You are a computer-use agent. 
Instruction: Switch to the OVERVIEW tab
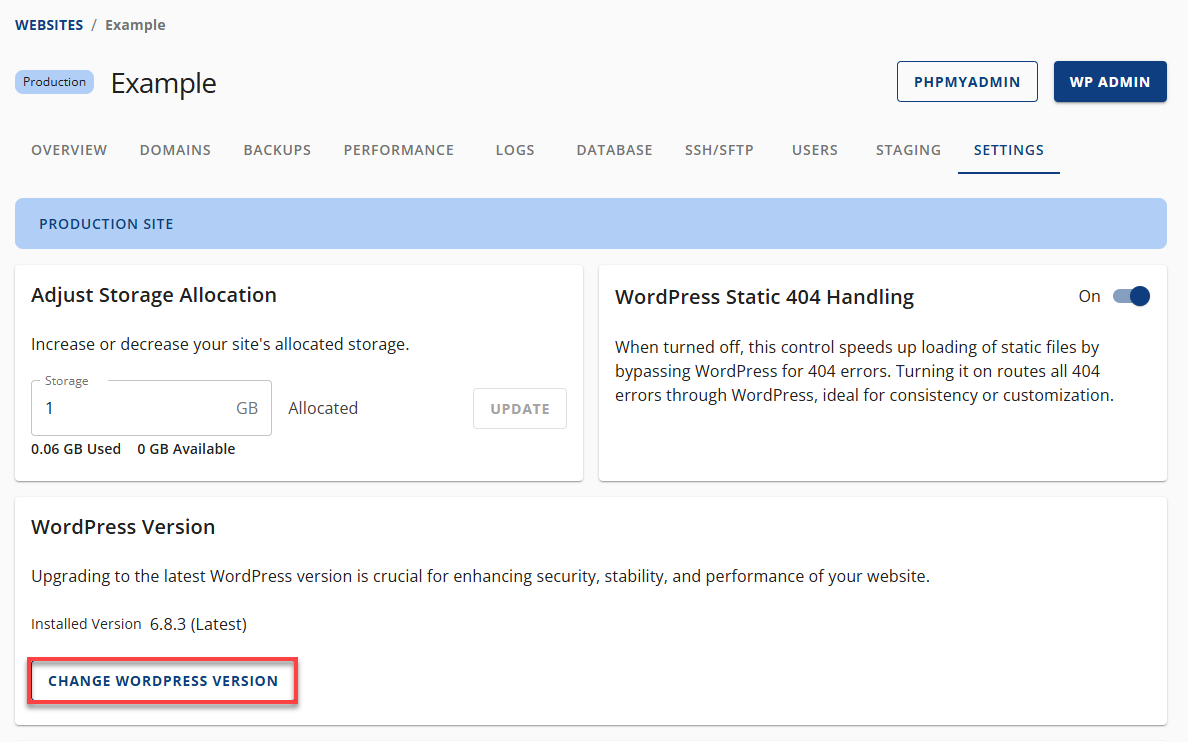68,149
